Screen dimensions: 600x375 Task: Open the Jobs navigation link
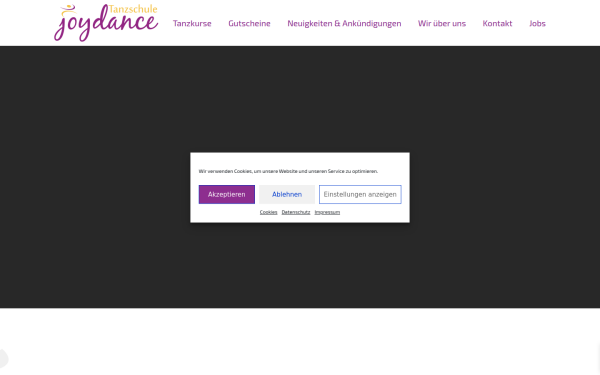pyautogui.click(x=537, y=23)
